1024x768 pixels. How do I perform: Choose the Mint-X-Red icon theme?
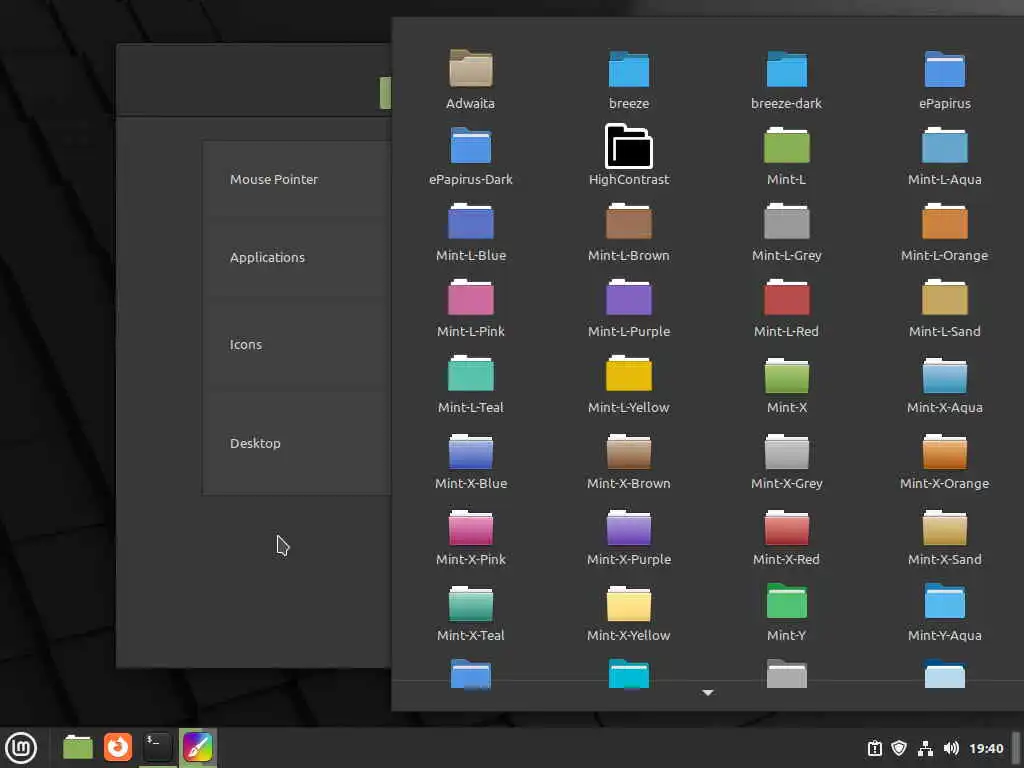point(786,536)
